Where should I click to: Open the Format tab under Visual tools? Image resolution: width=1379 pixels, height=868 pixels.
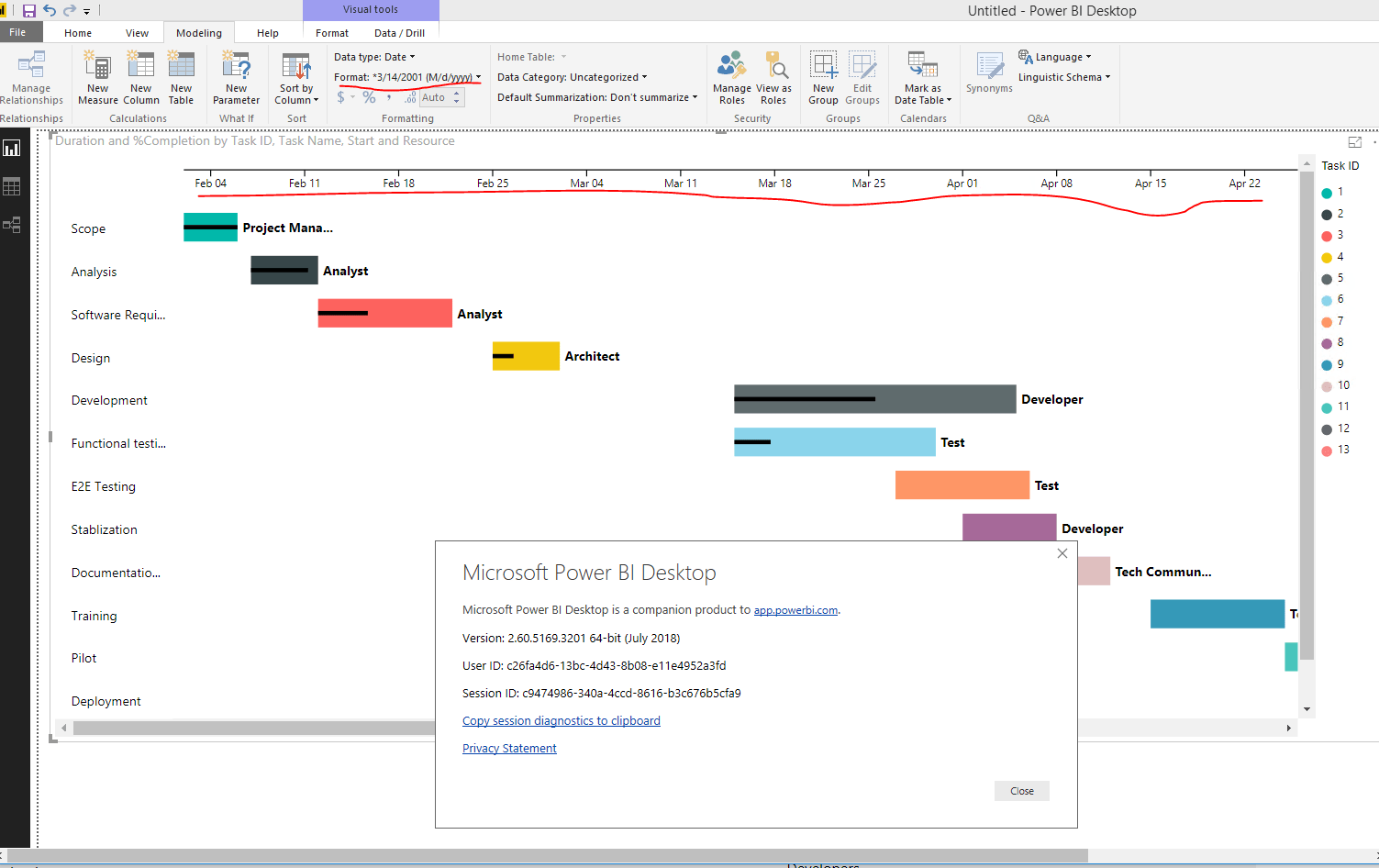tap(332, 33)
